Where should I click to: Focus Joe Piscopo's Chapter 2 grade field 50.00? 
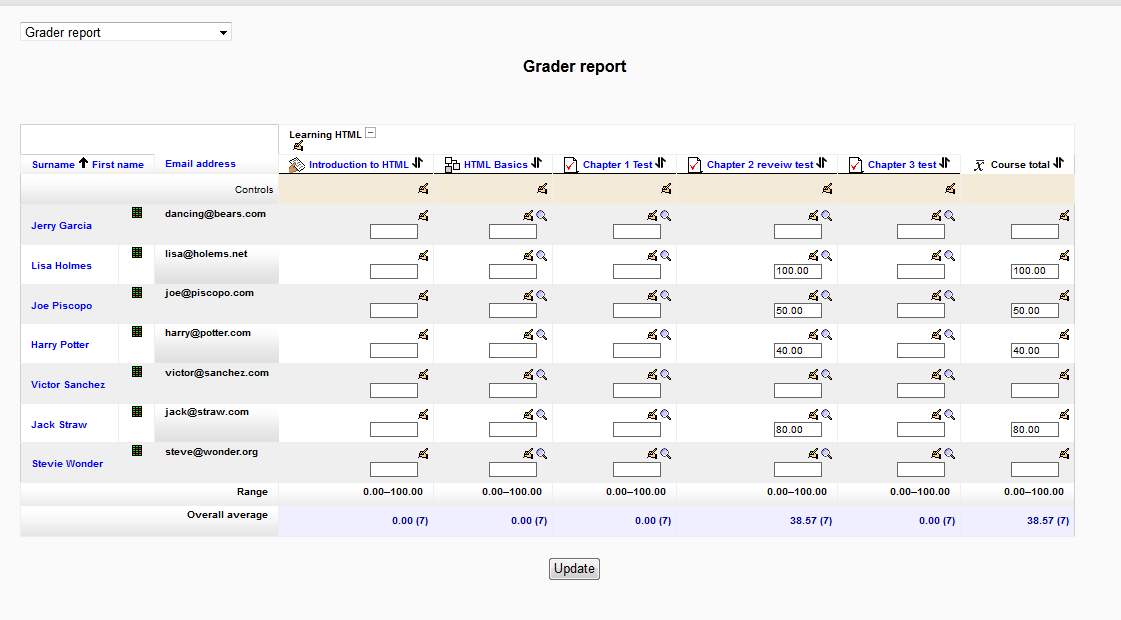[x=798, y=311]
